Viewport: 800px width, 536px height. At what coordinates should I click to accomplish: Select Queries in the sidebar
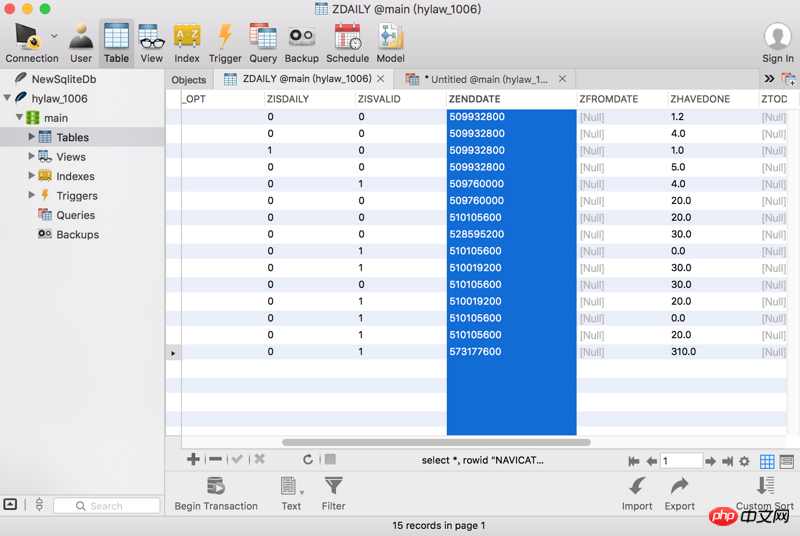(76, 215)
